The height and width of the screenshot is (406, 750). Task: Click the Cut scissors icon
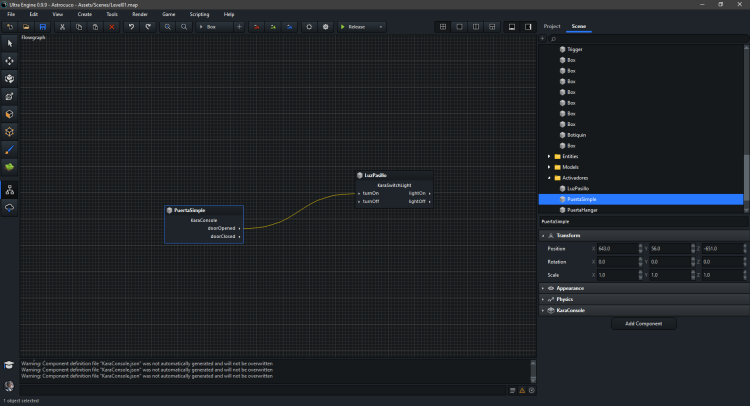(63, 26)
